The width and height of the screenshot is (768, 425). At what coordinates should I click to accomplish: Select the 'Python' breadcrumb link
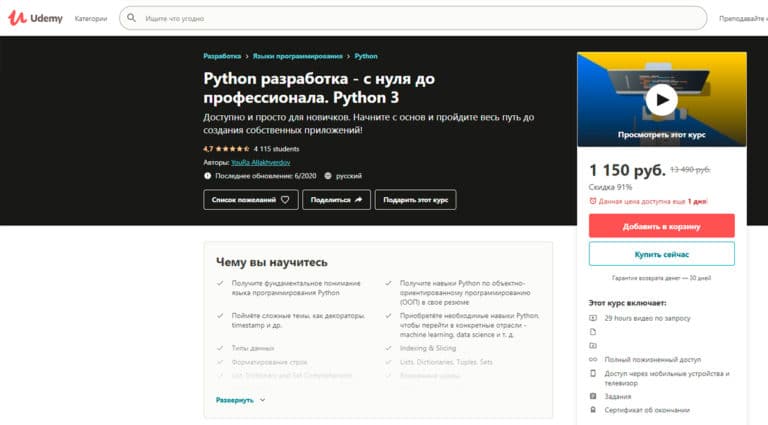[x=366, y=56]
